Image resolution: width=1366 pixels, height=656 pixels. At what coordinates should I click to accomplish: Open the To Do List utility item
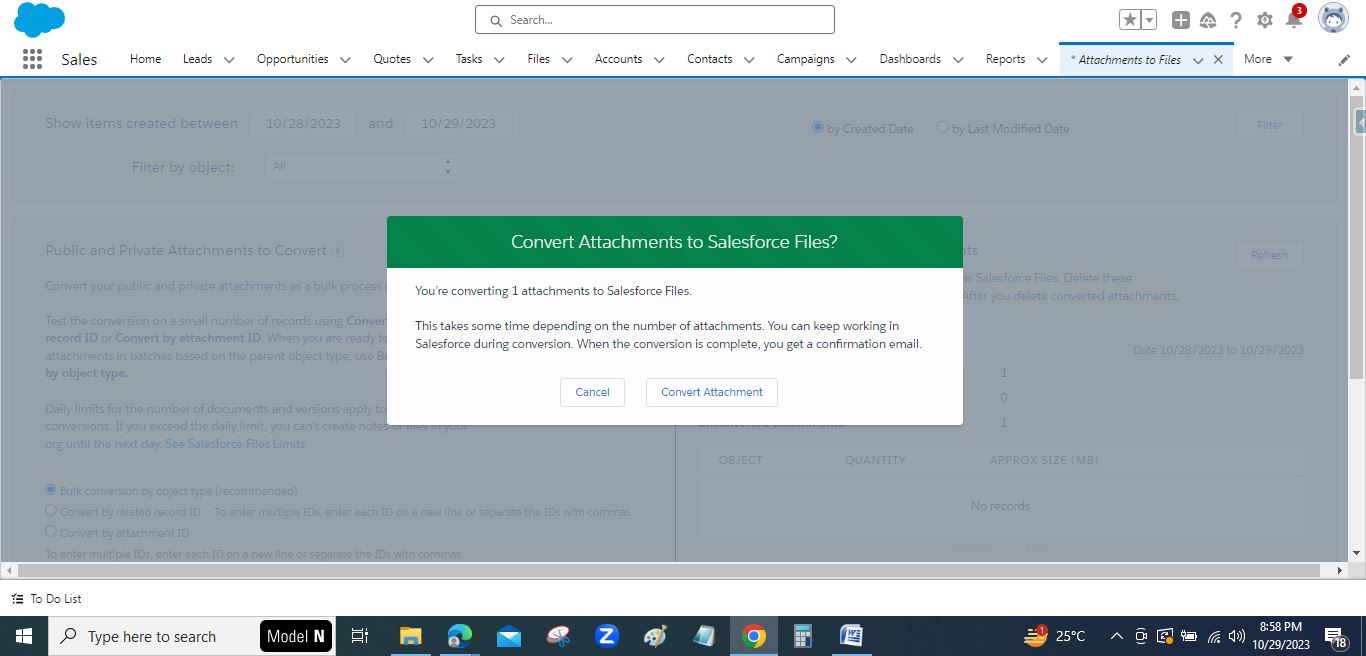pyautogui.click(x=47, y=599)
